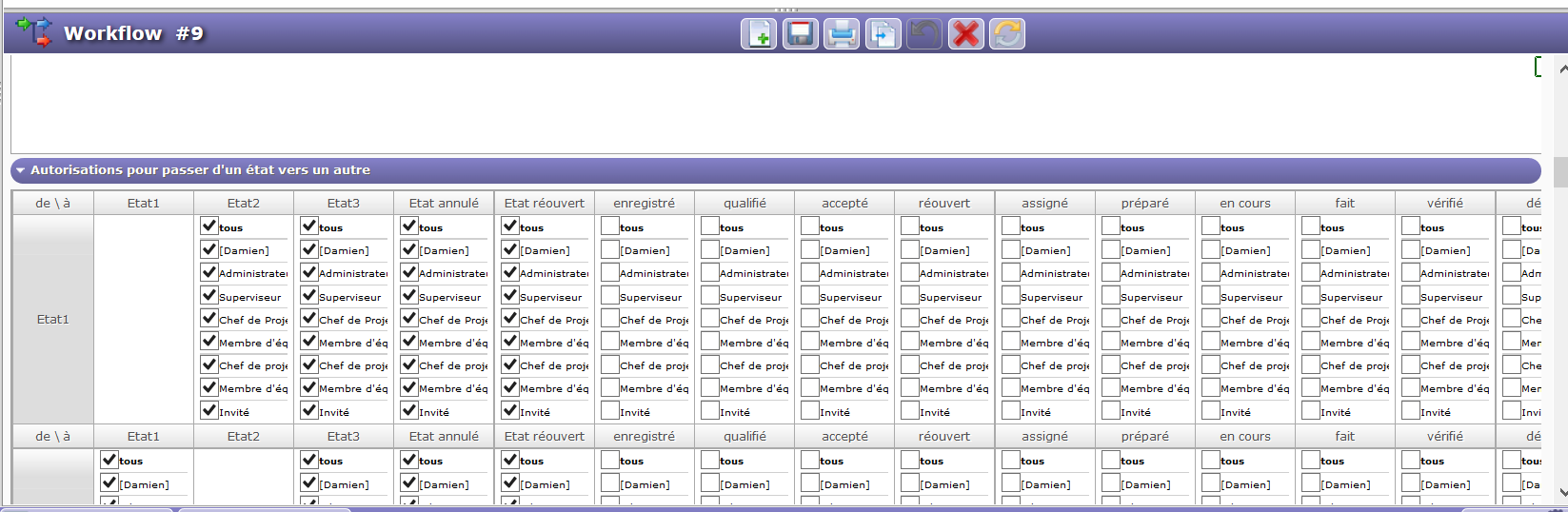This screenshot has width=1568, height=512.
Task: Click 'enregistré' header in the first header row
Action: (645, 203)
